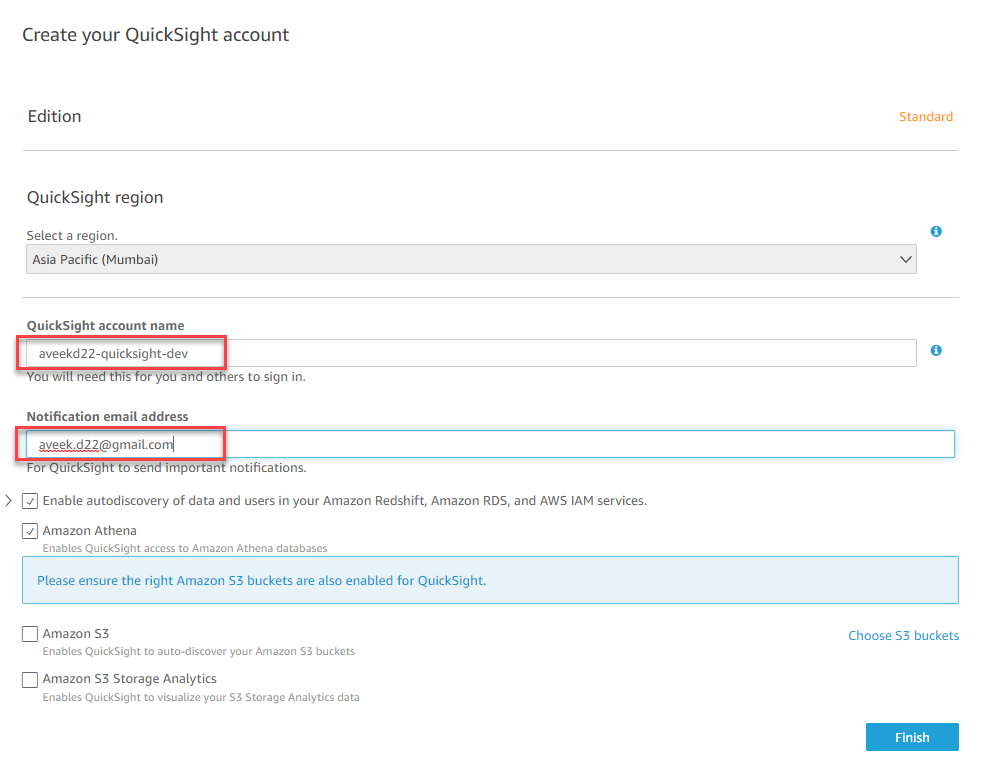Expand the autodiscovery options chevron
The width and height of the screenshot is (994, 773).
[9, 500]
